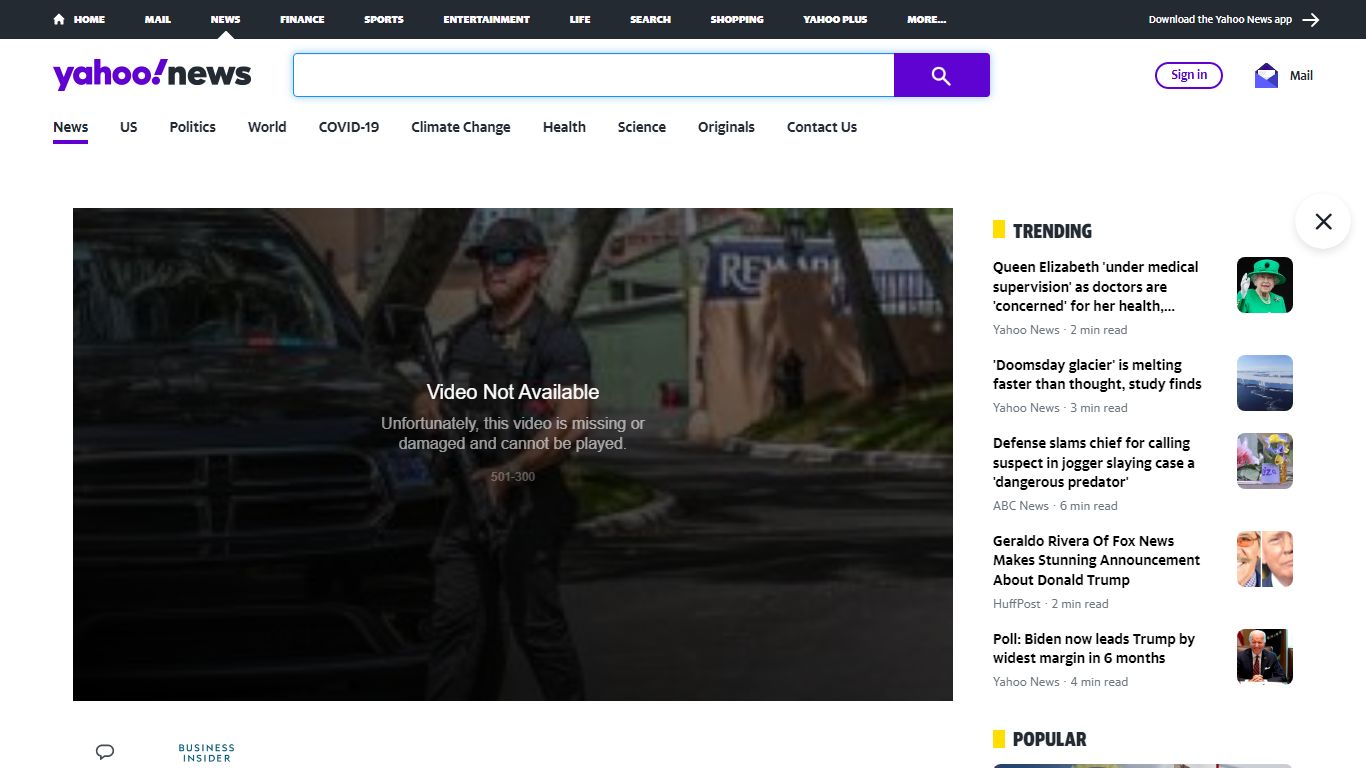Viewport: 1366px width, 768px height.
Task: Close the panel with the X button
Action: pos(1323,221)
